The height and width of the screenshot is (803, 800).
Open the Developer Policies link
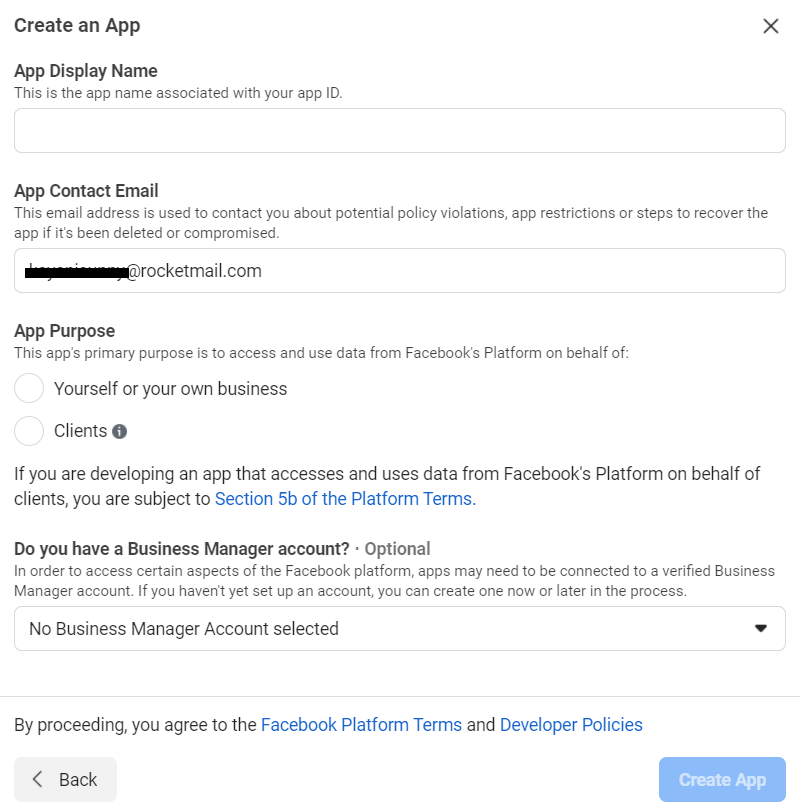tap(571, 724)
